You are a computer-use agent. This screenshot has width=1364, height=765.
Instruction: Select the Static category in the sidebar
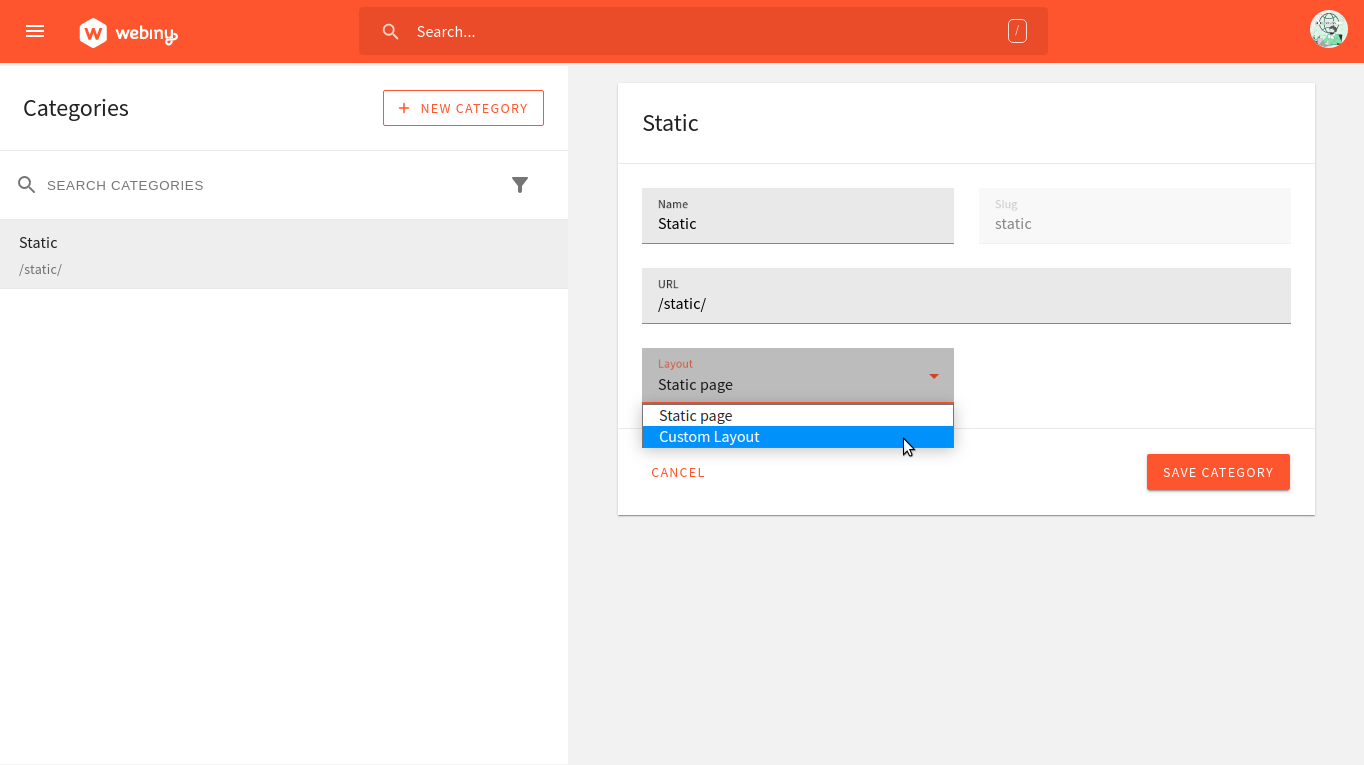pos(38,242)
